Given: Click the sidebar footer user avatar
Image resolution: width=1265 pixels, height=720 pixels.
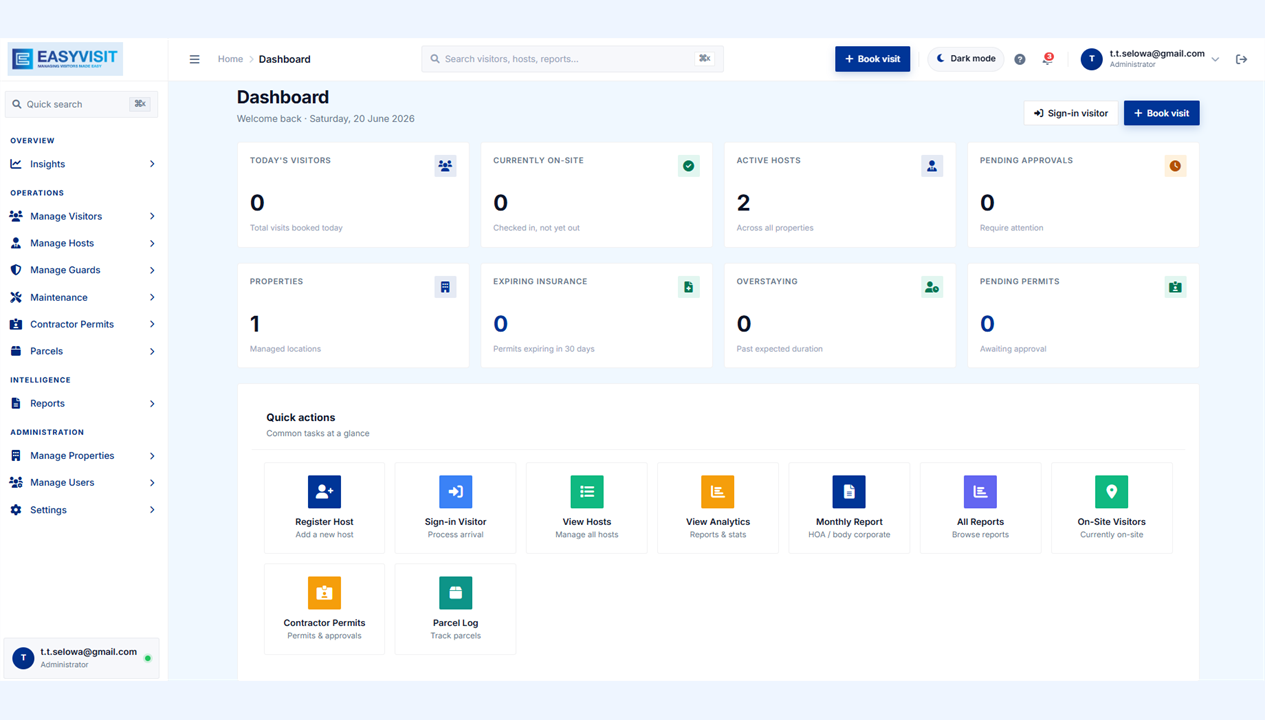Looking at the screenshot, I should (23, 658).
